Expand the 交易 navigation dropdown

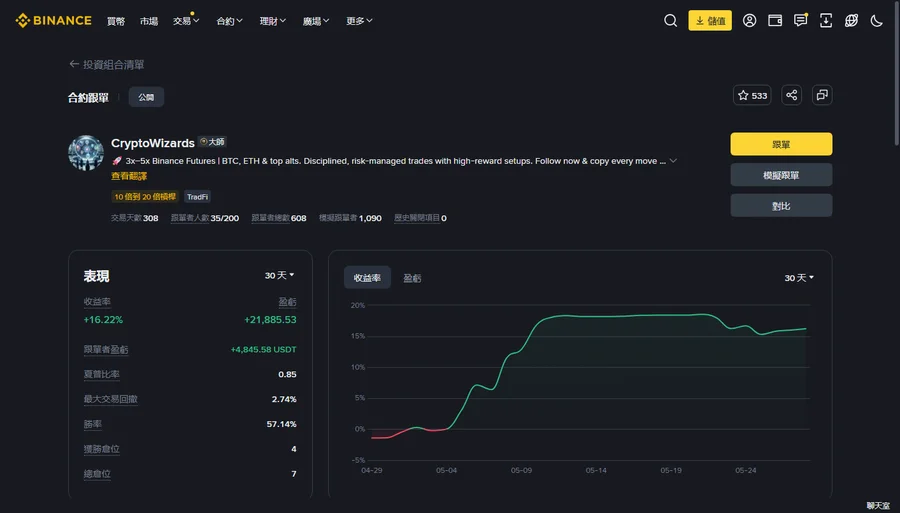pos(186,21)
